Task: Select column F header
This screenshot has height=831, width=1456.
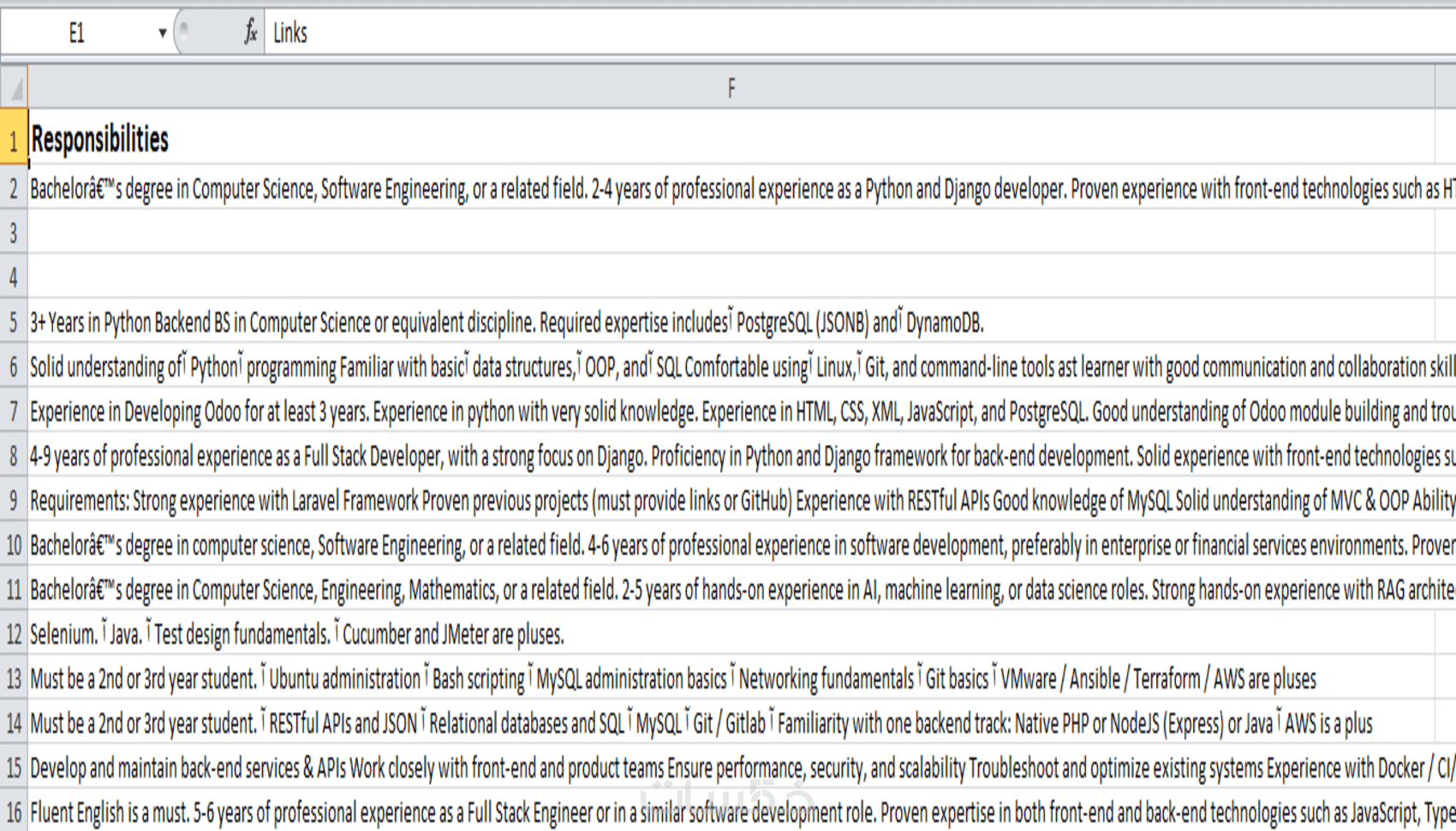Action: [x=731, y=88]
